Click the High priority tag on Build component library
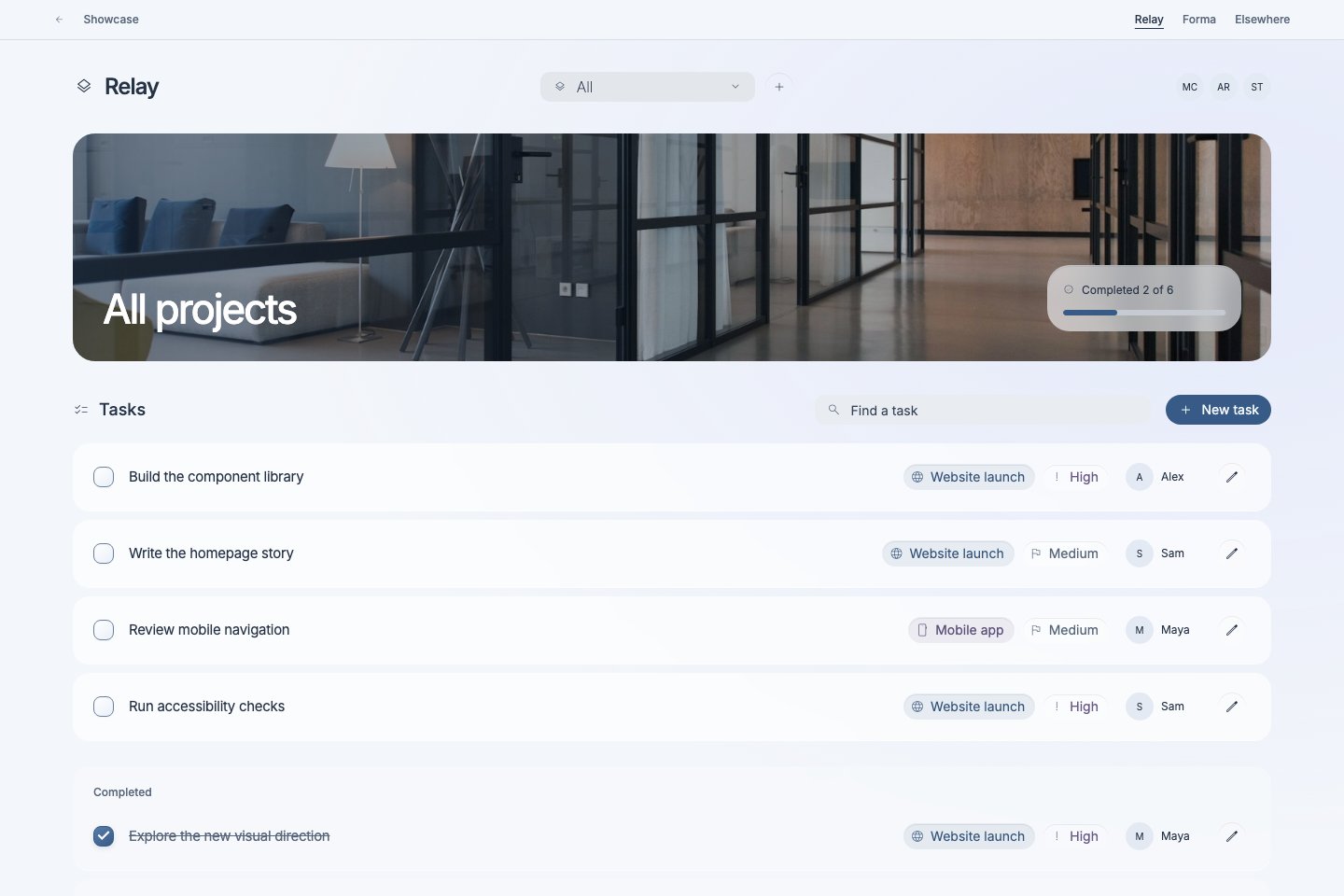The image size is (1344, 896). (1076, 477)
